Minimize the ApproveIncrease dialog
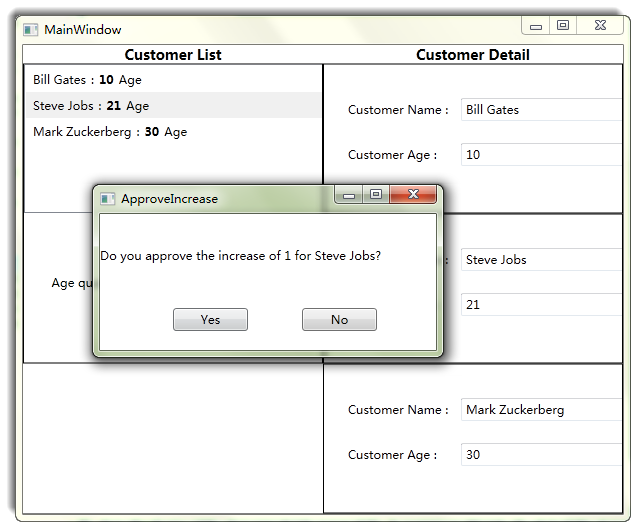The width and height of the screenshot is (631, 522). click(349, 195)
